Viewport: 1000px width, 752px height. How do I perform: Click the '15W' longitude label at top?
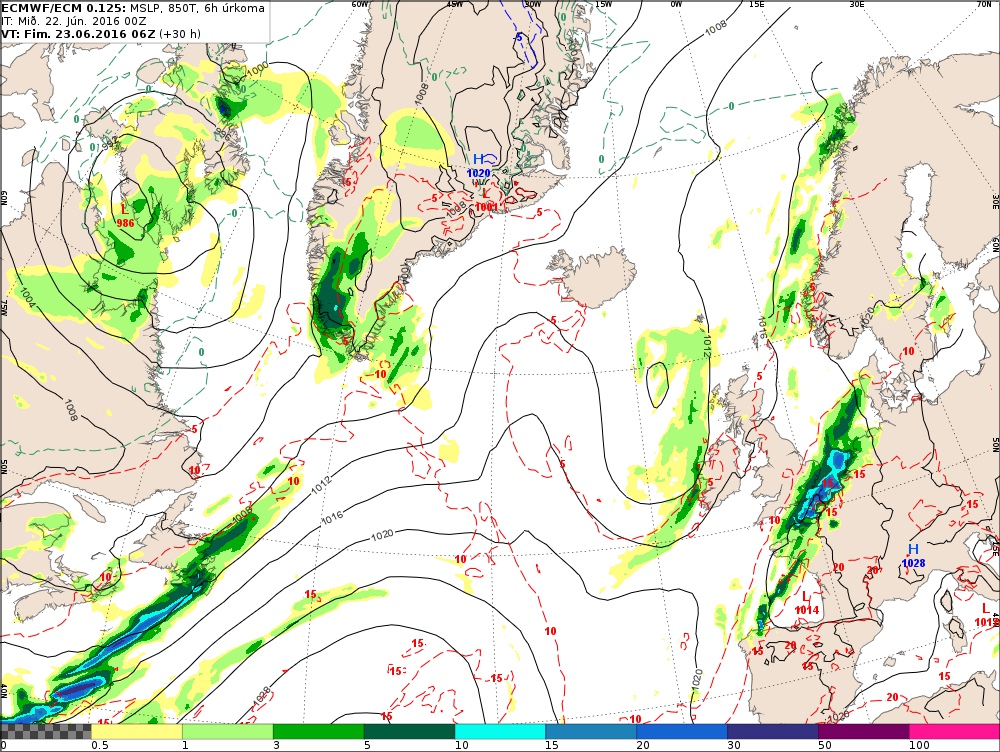pos(603,4)
